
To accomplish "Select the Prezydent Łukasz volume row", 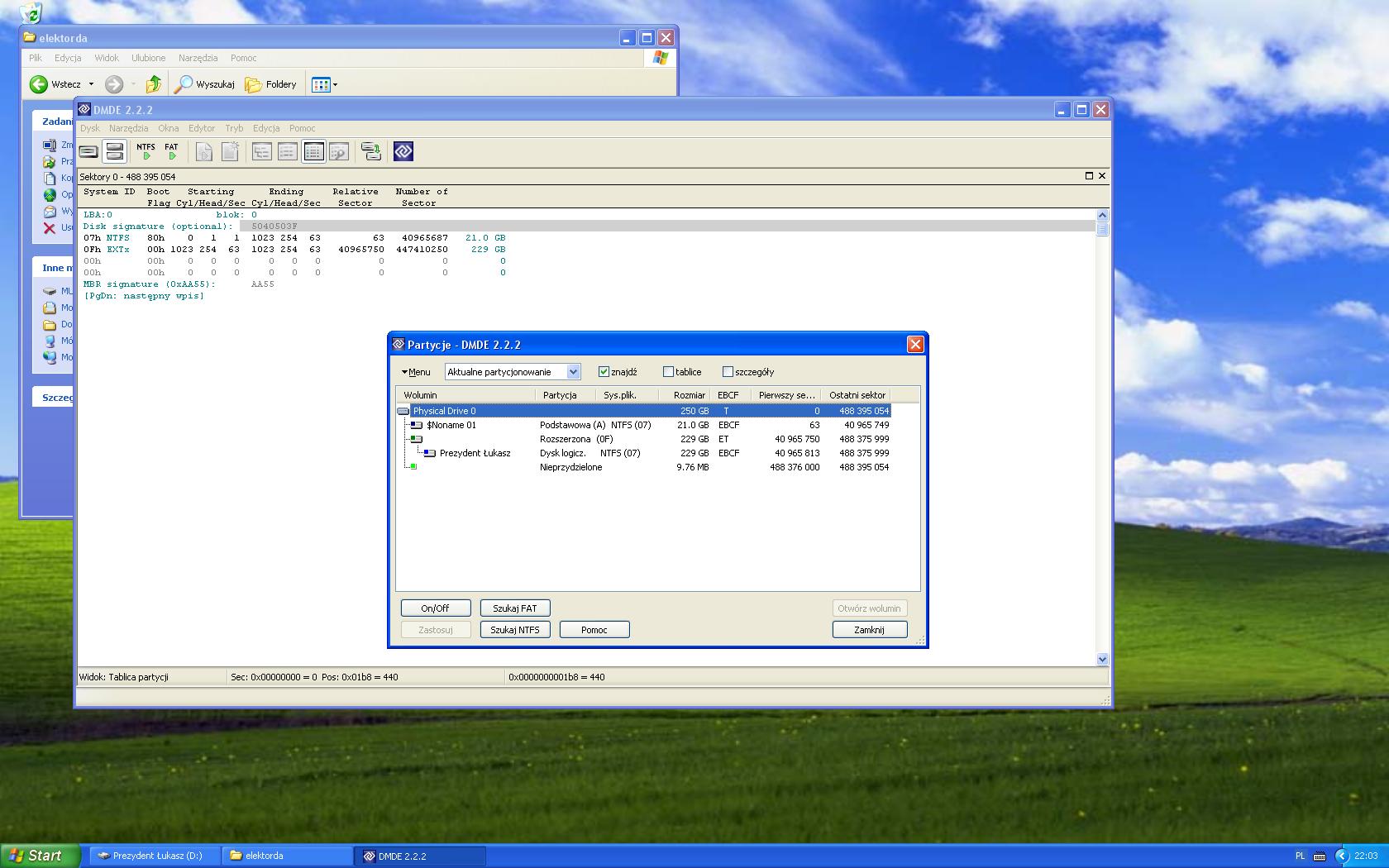I will click(x=644, y=453).
